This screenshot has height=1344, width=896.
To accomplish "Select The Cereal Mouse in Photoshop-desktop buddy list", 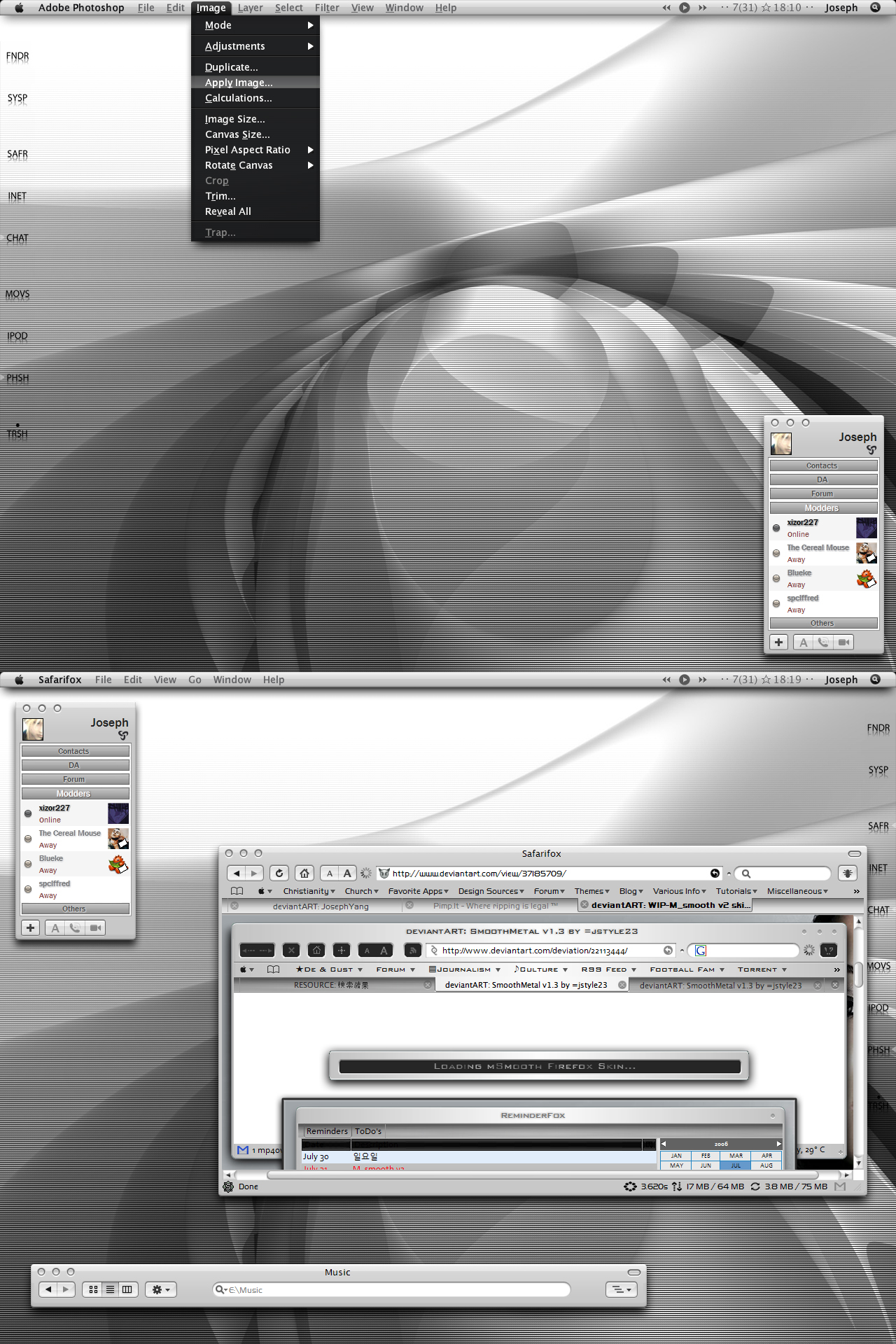I will tap(824, 553).
